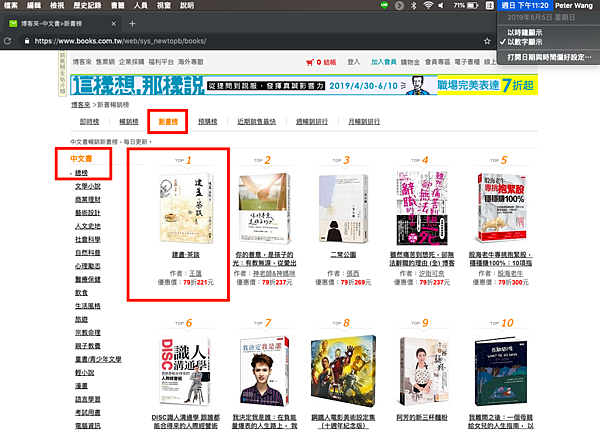This screenshot has width=600, height=432.
Task: Reload the page with the refresh icon
Action: (7, 41)
